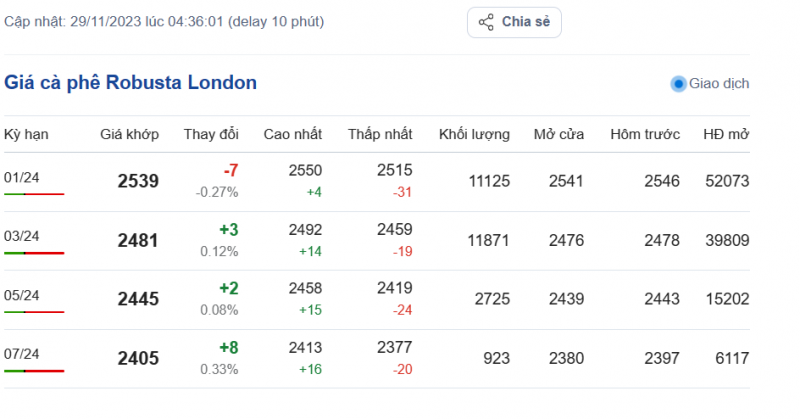The image size is (800, 419).
Task: Click the range bar under 07/24
Action: click(34, 371)
